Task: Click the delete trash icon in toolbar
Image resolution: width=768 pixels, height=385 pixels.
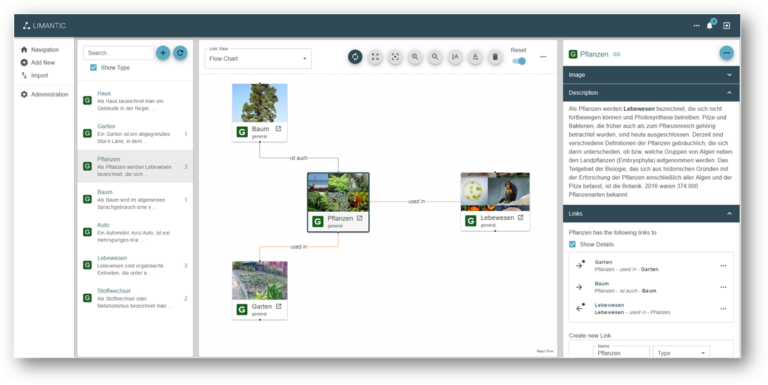Action: 495,57
